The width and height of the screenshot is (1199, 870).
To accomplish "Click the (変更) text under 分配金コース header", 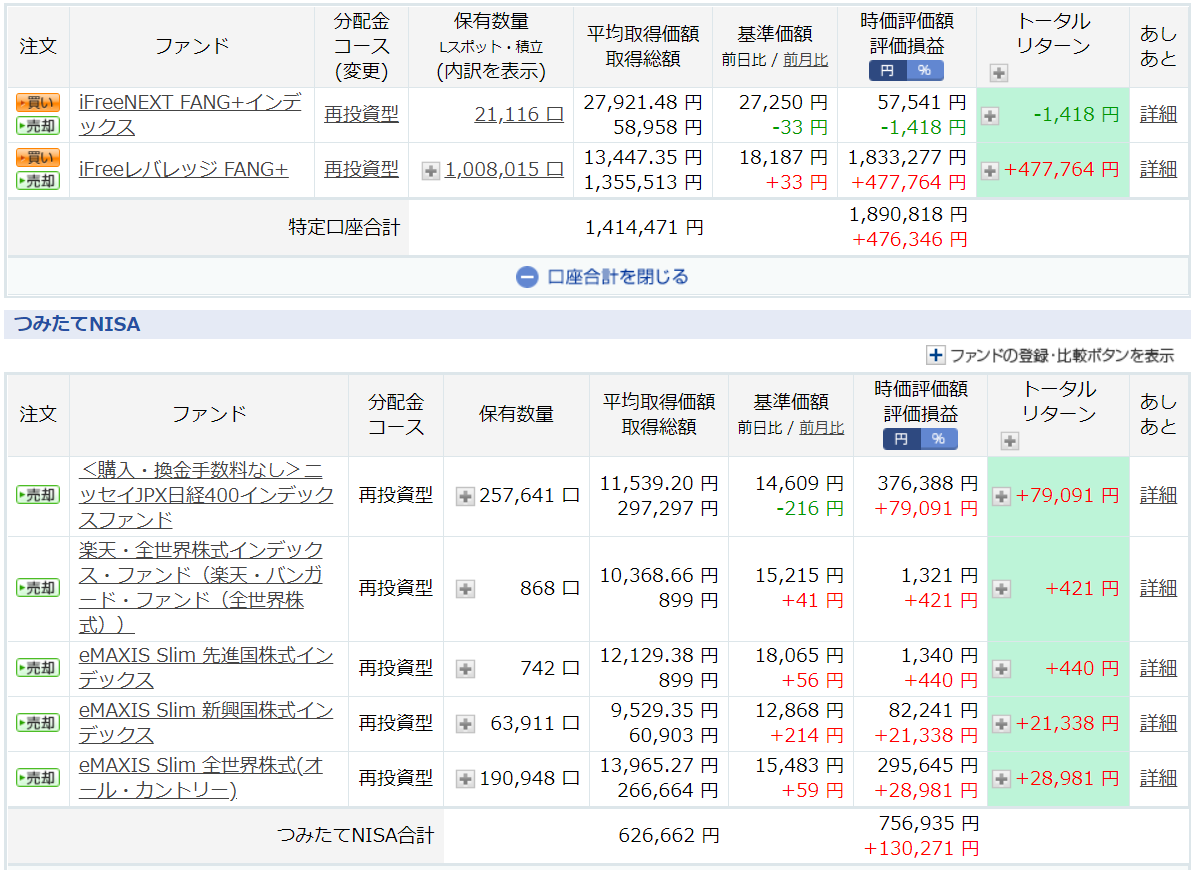I will [x=361, y=71].
